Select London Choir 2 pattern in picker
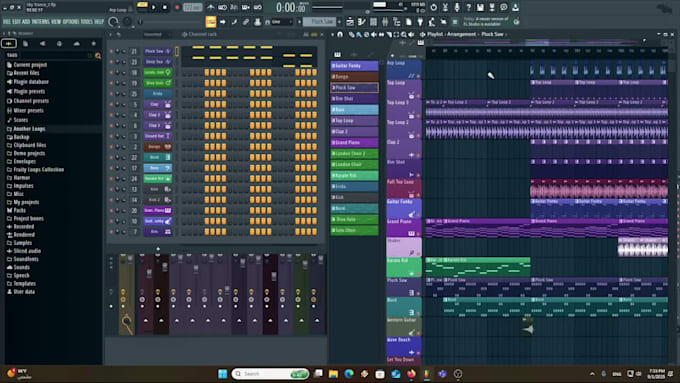The image size is (680, 383). click(x=354, y=154)
